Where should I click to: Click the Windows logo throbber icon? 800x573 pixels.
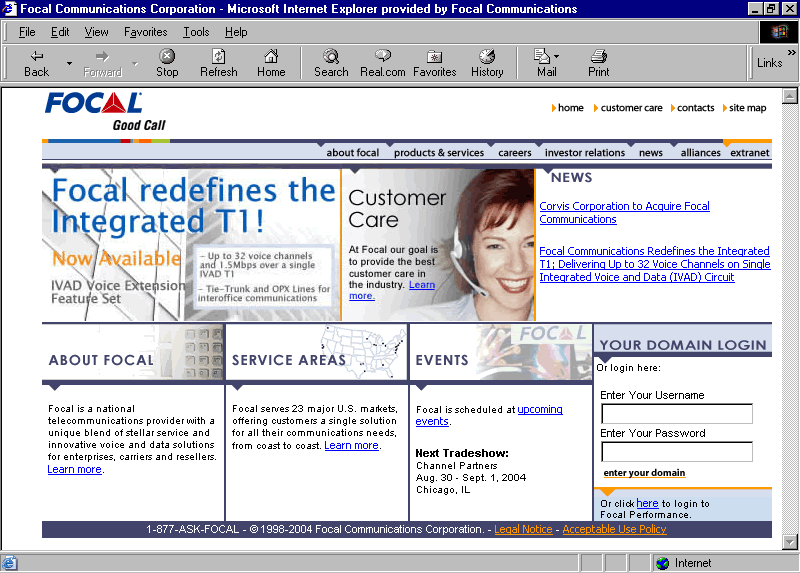pos(779,32)
